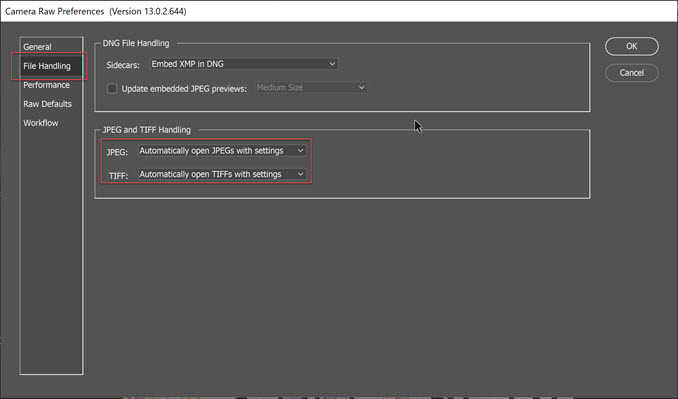678x399 pixels.
Task: Open the Sidecars dropdown
Action: click(x=244, y=64)
